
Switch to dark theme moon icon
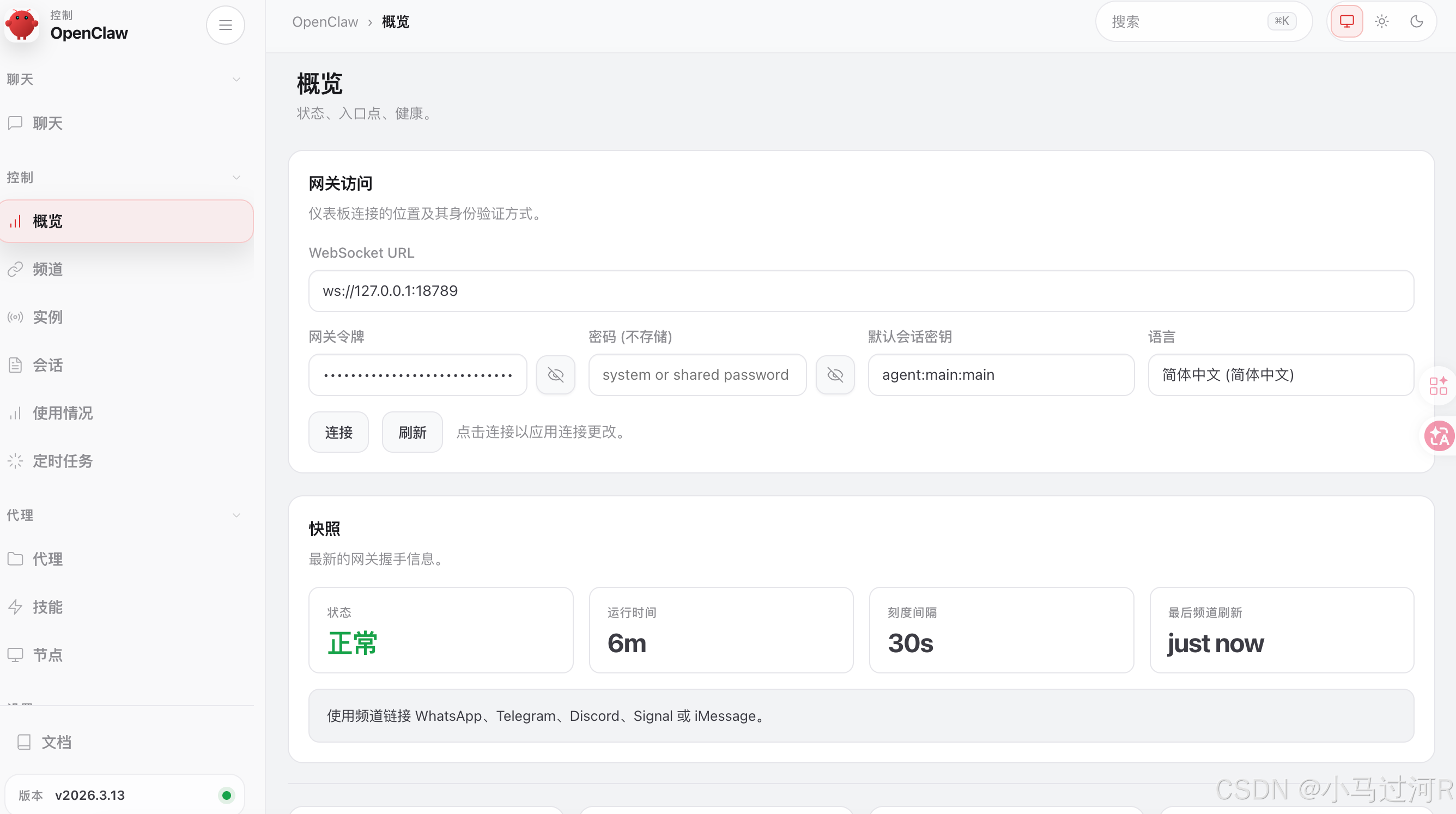1416,21
